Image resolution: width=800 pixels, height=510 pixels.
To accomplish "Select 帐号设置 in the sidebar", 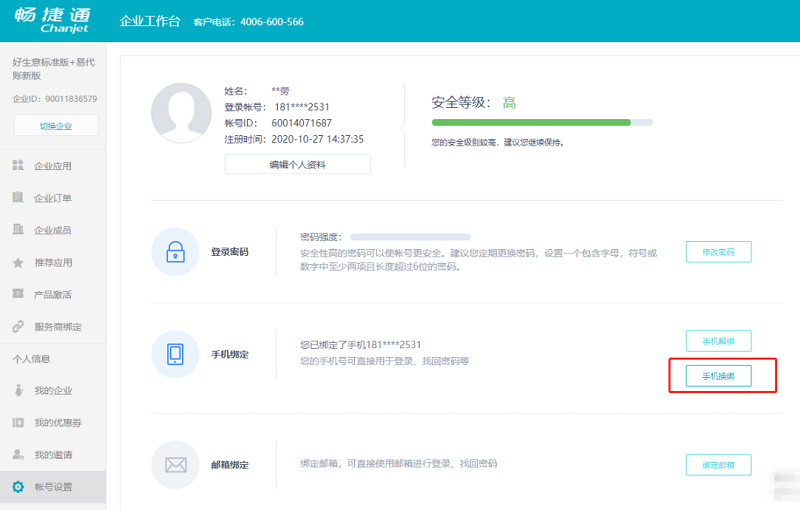I will point(53,487).
